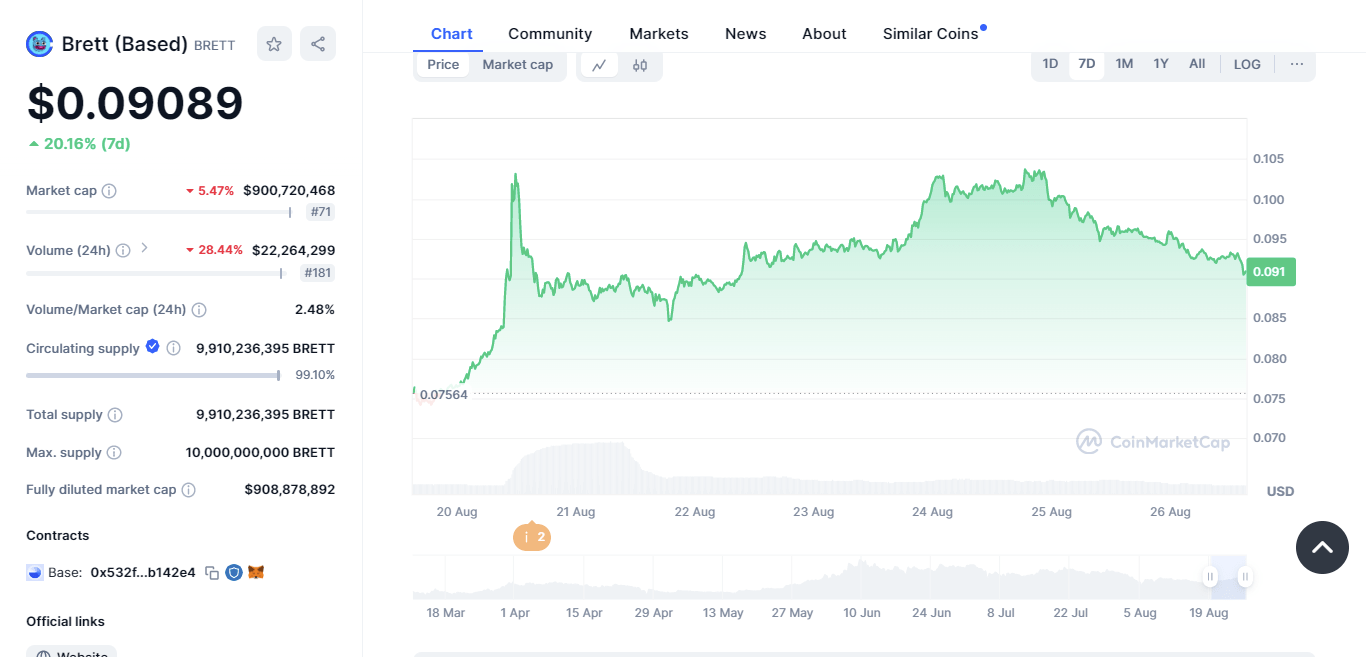
Task: Click the #181 volume rank badge
Action: pyautogui.click(x=318, y=273)
